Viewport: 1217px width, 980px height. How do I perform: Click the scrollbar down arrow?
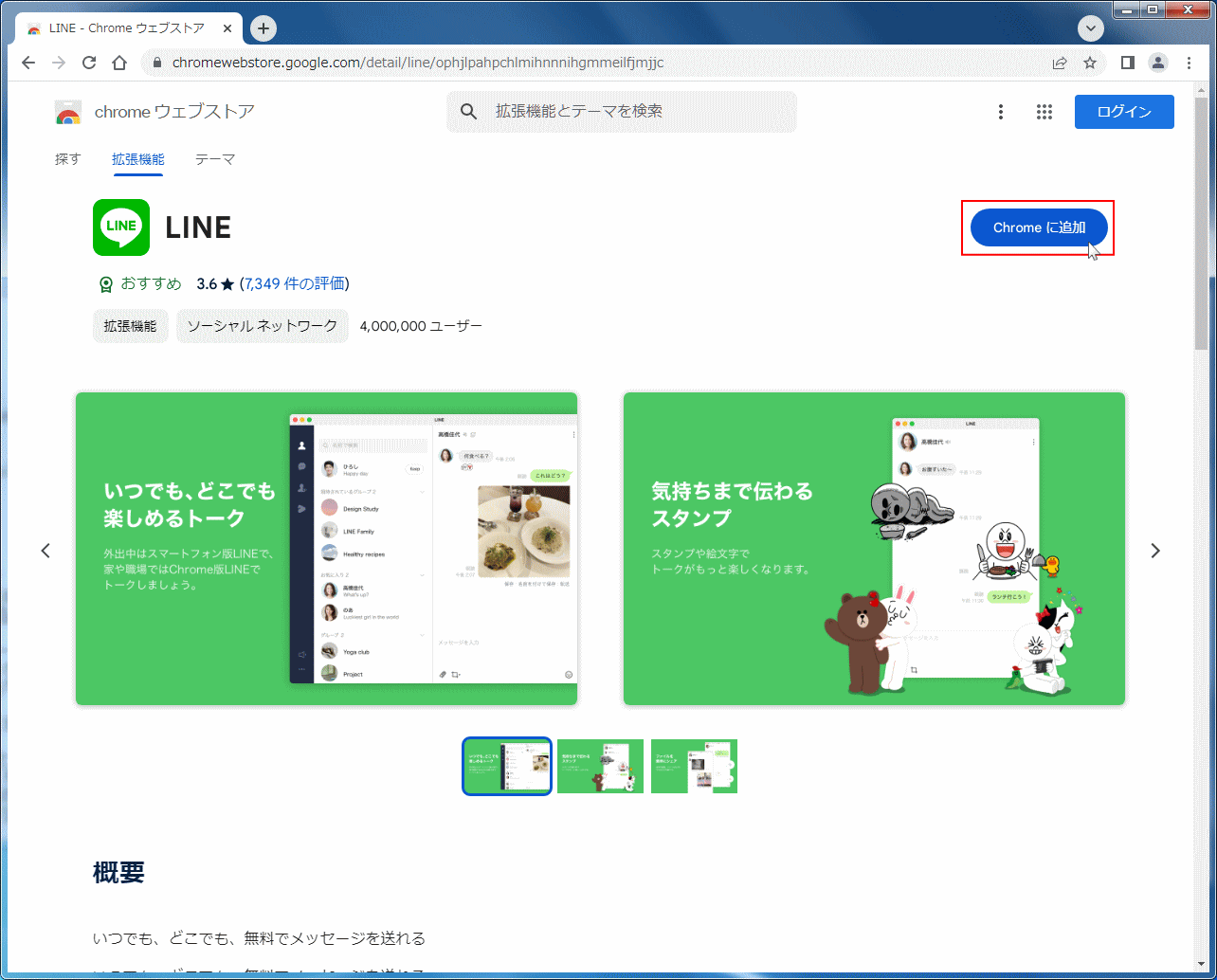coord(1201,964)
